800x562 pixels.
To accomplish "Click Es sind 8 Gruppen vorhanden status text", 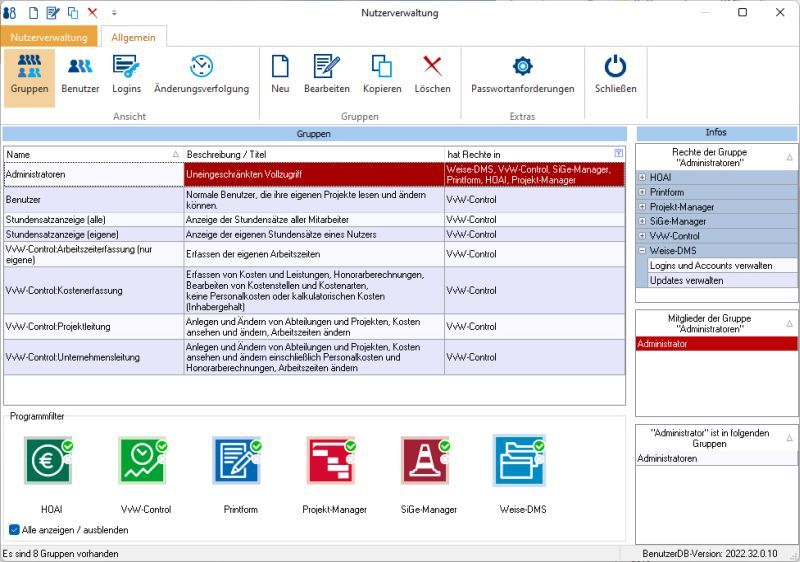I will click(61, 554).
